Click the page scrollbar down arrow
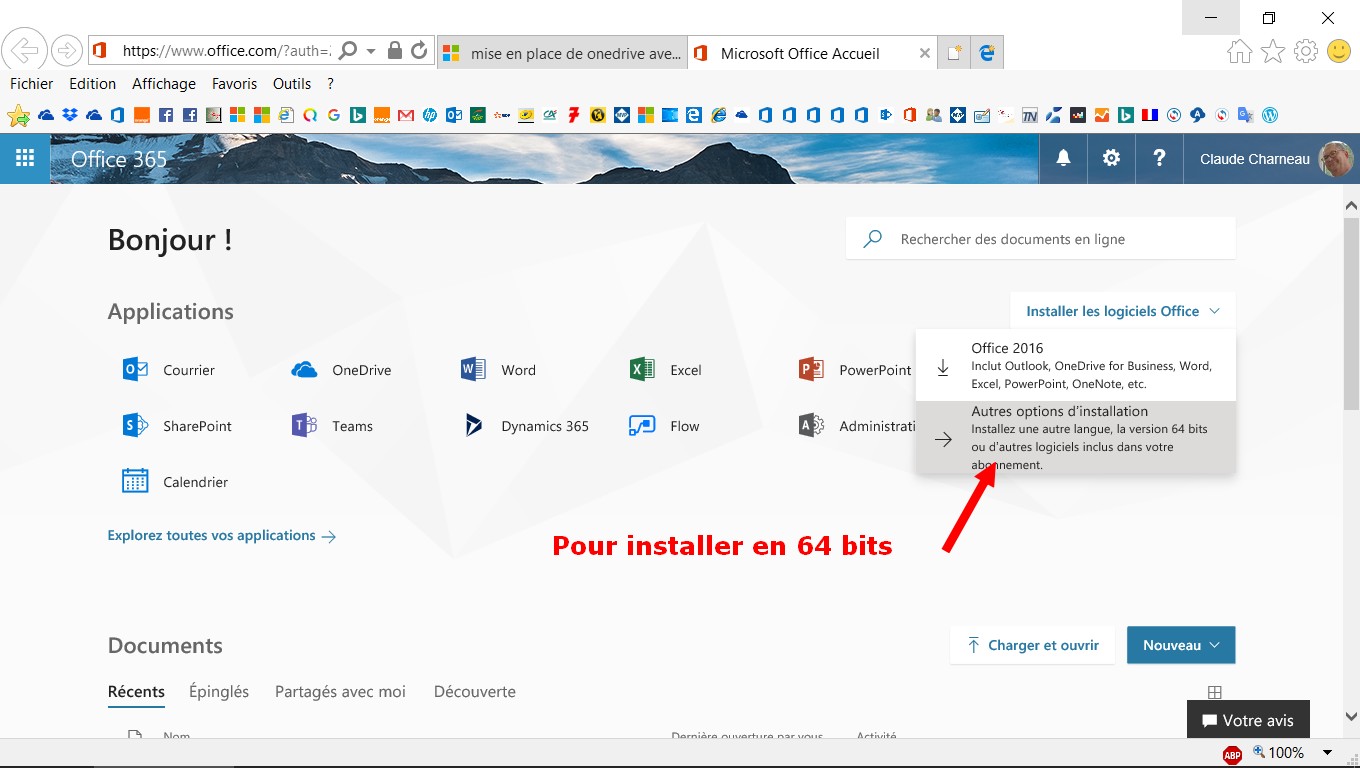Image resolution: width=1360 pixels, height=768 pixels. pyautogui.click(x=1351, y=717)
